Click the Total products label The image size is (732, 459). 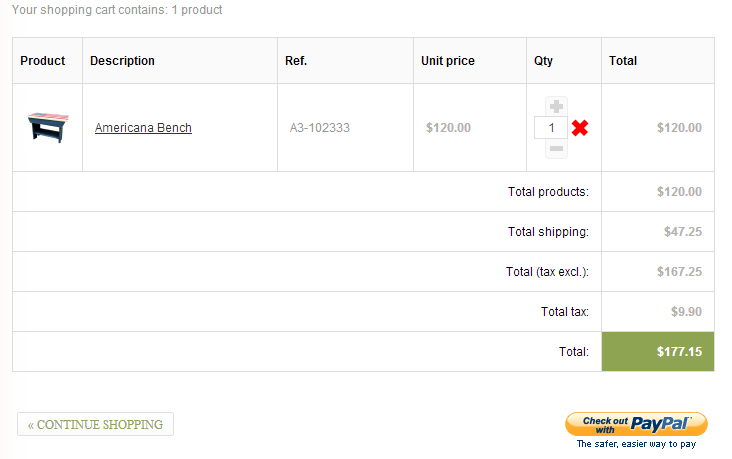tap(548, 192)
